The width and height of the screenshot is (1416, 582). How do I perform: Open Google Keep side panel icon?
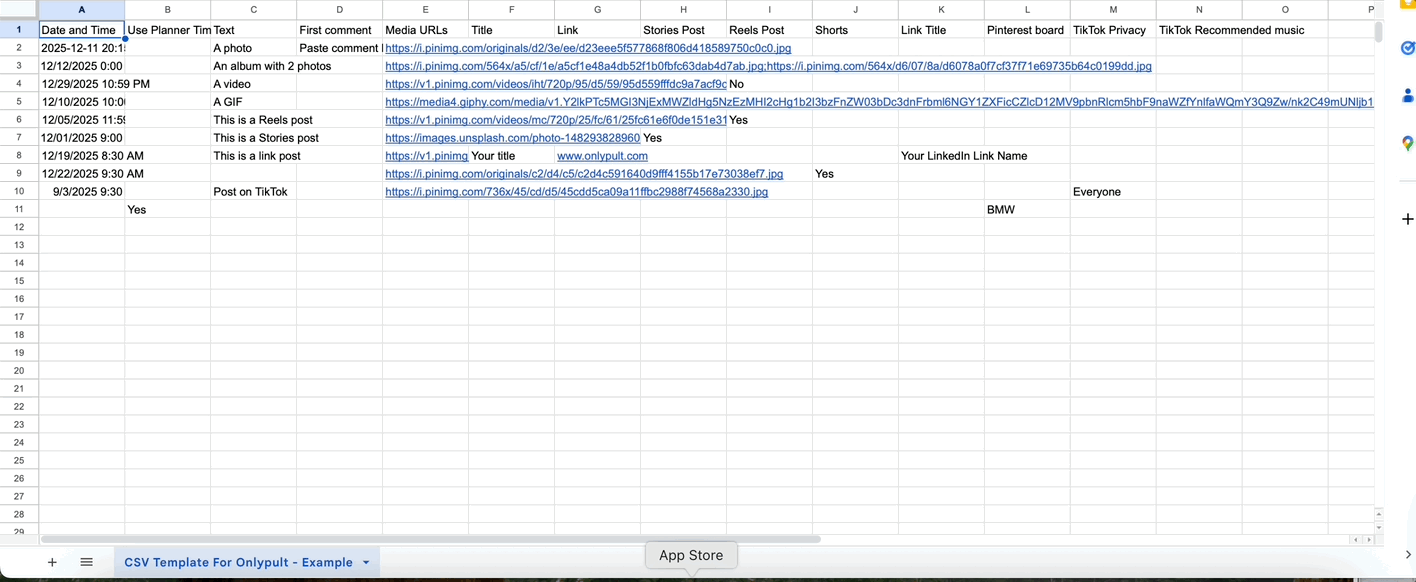(x=1408, y=5)
